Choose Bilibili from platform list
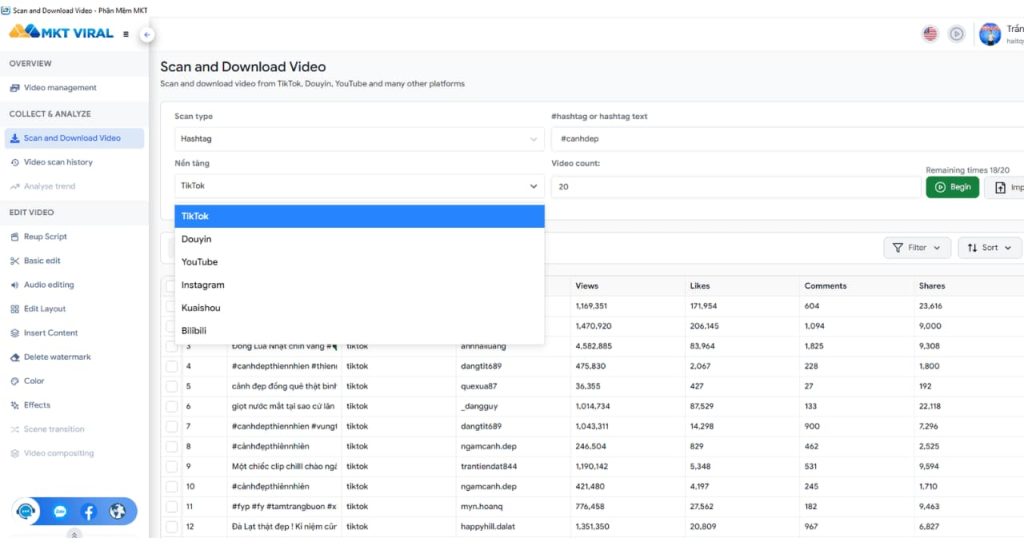 (359, 331)
